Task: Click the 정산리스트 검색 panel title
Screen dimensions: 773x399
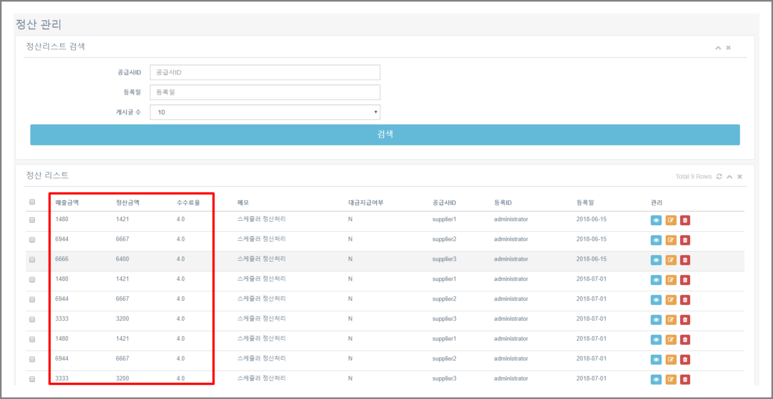Action: (x=55, y=47)
